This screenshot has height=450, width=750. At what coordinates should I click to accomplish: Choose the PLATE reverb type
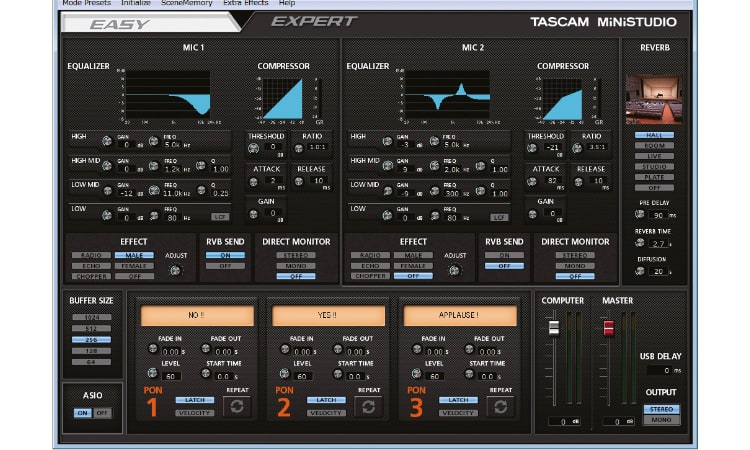click(x=654, y=177)
